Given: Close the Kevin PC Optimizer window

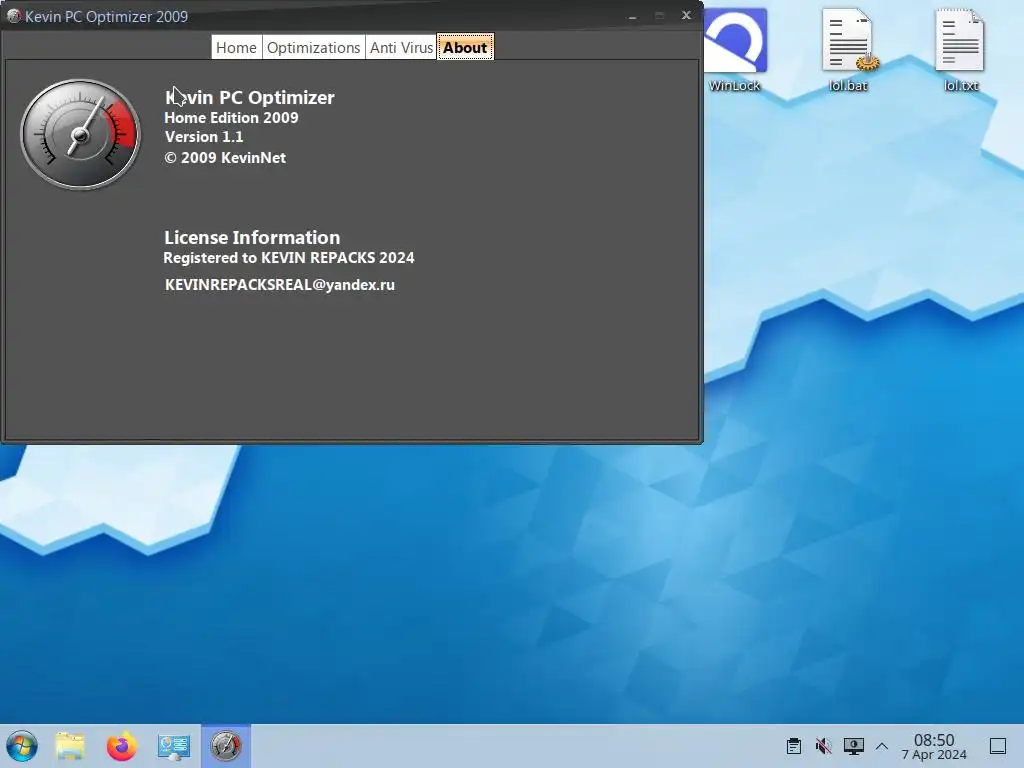Looking at the screenshot, I should pos(686,15).
